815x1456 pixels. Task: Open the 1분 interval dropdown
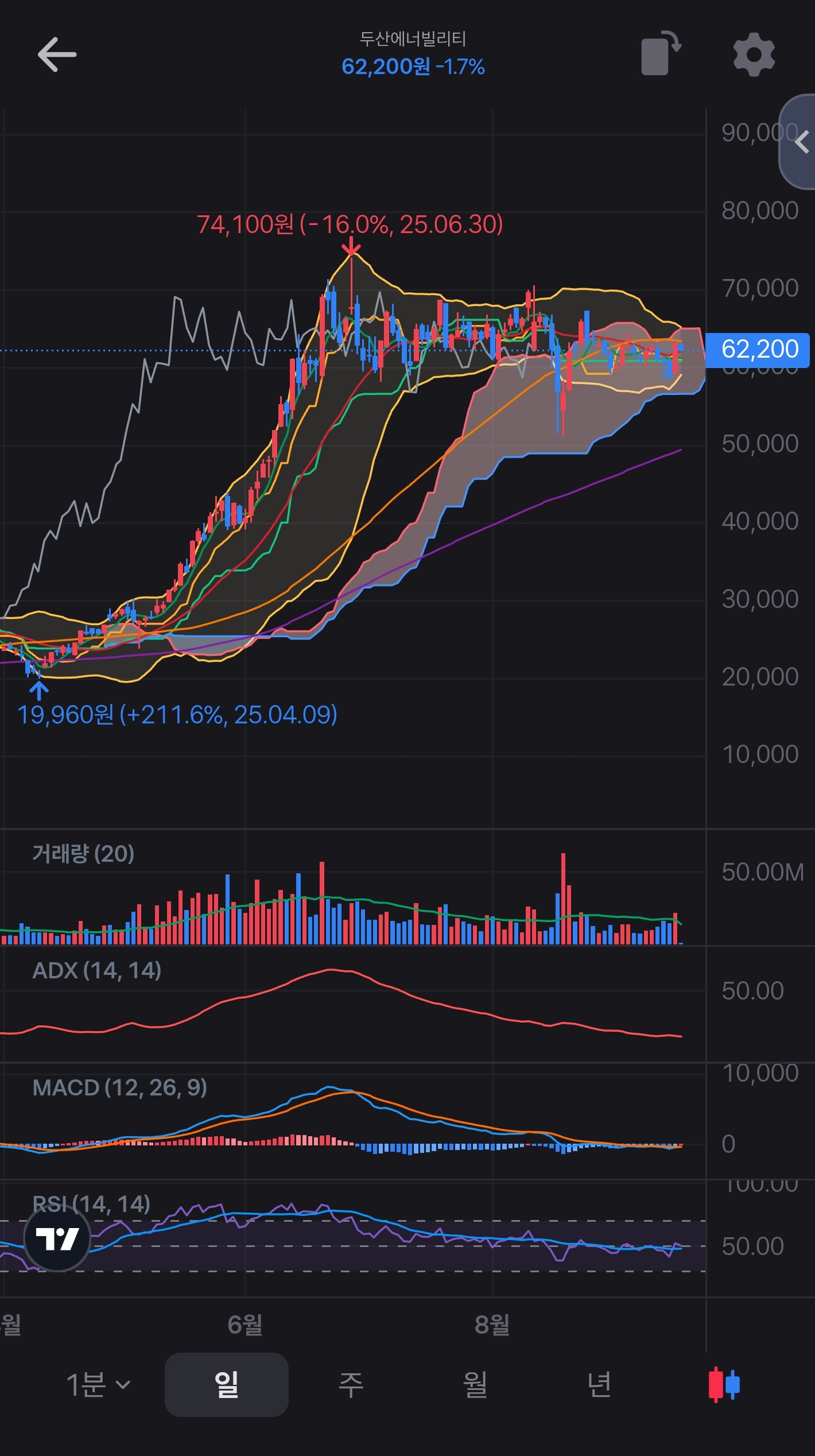(99, 1385)
